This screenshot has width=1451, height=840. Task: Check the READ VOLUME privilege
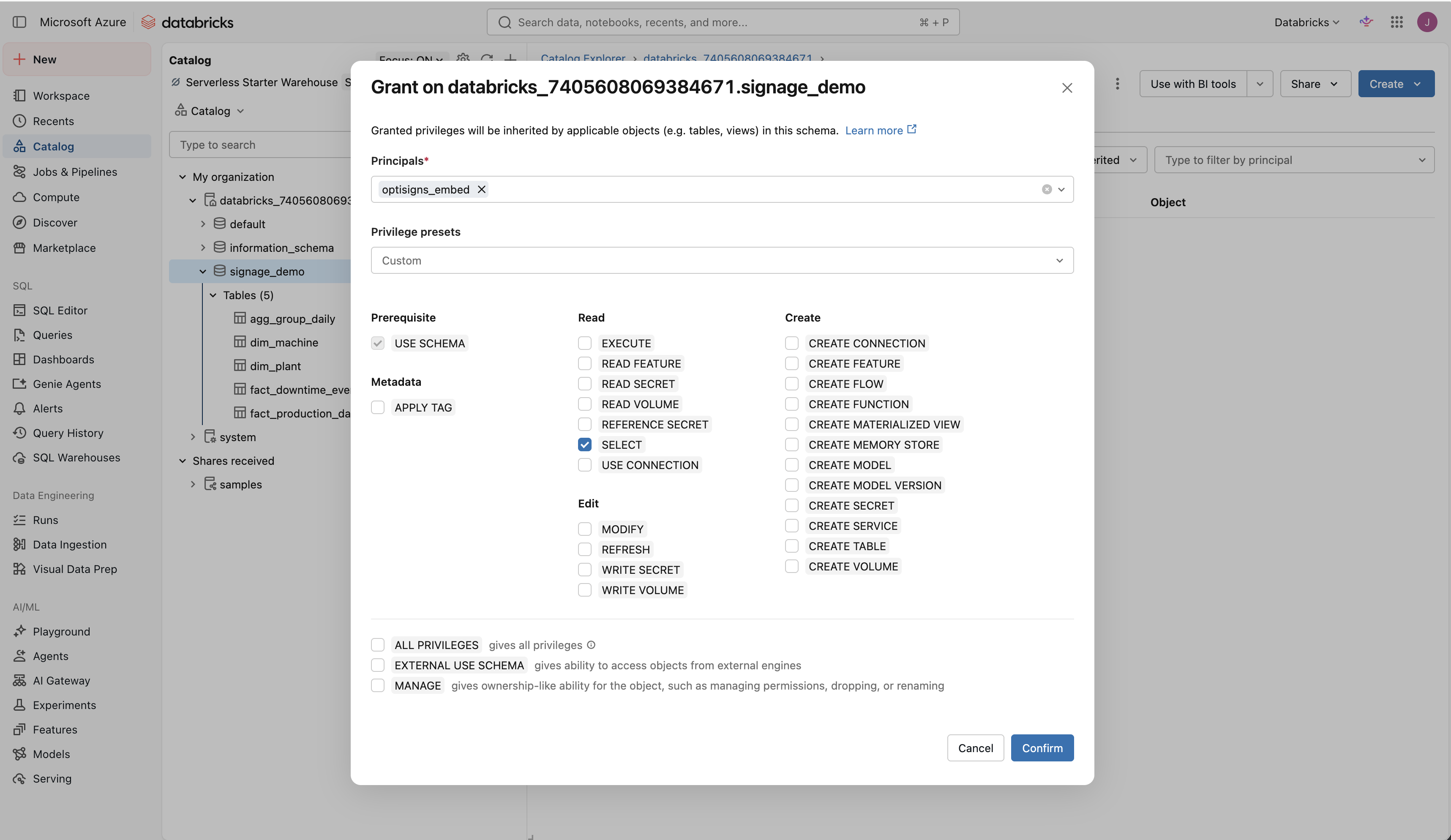coord(584,404)
